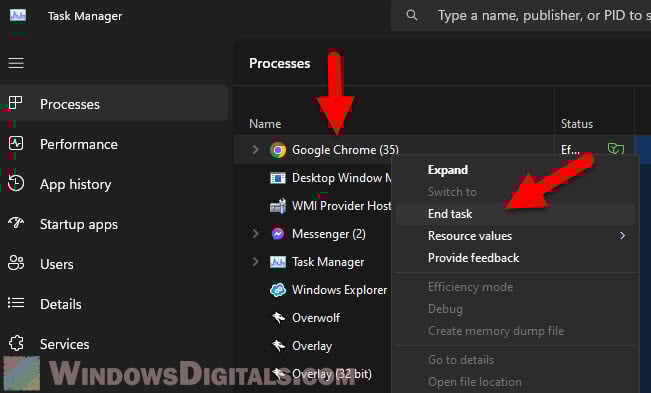Click the Task Manager window title text

tap(85, 16)
